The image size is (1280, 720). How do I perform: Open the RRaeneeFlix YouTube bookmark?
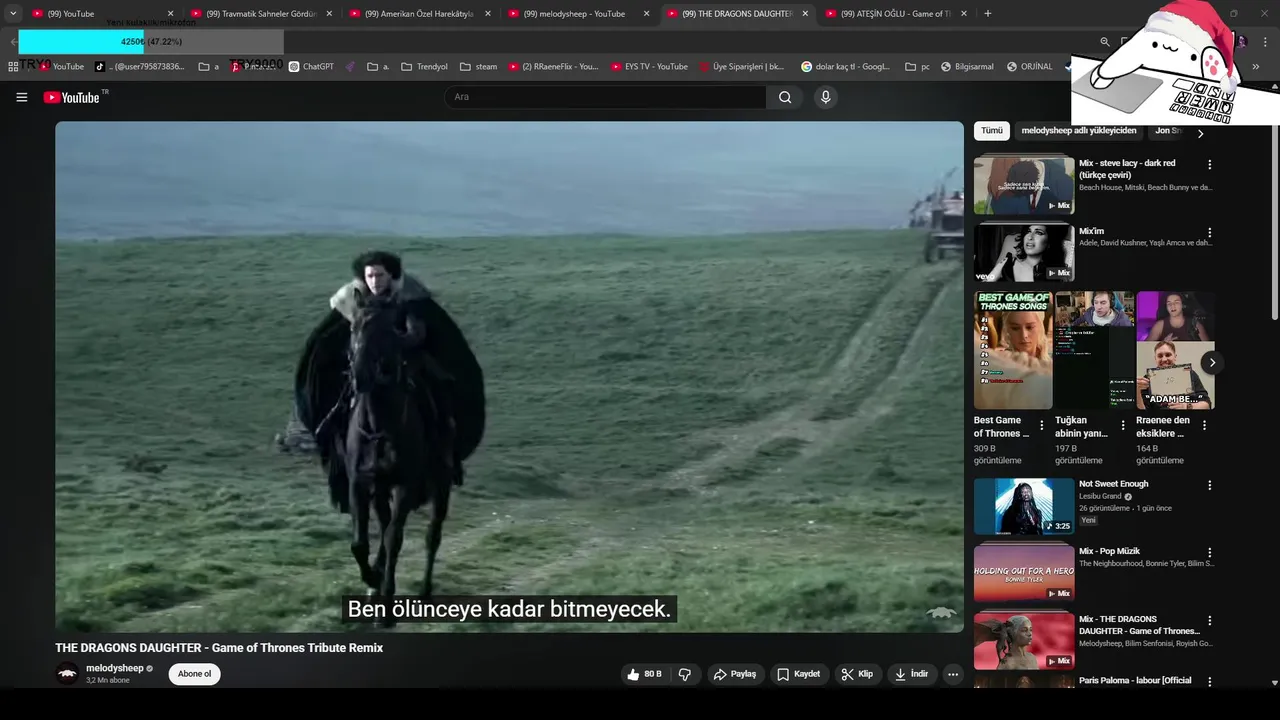coord(553,67)
